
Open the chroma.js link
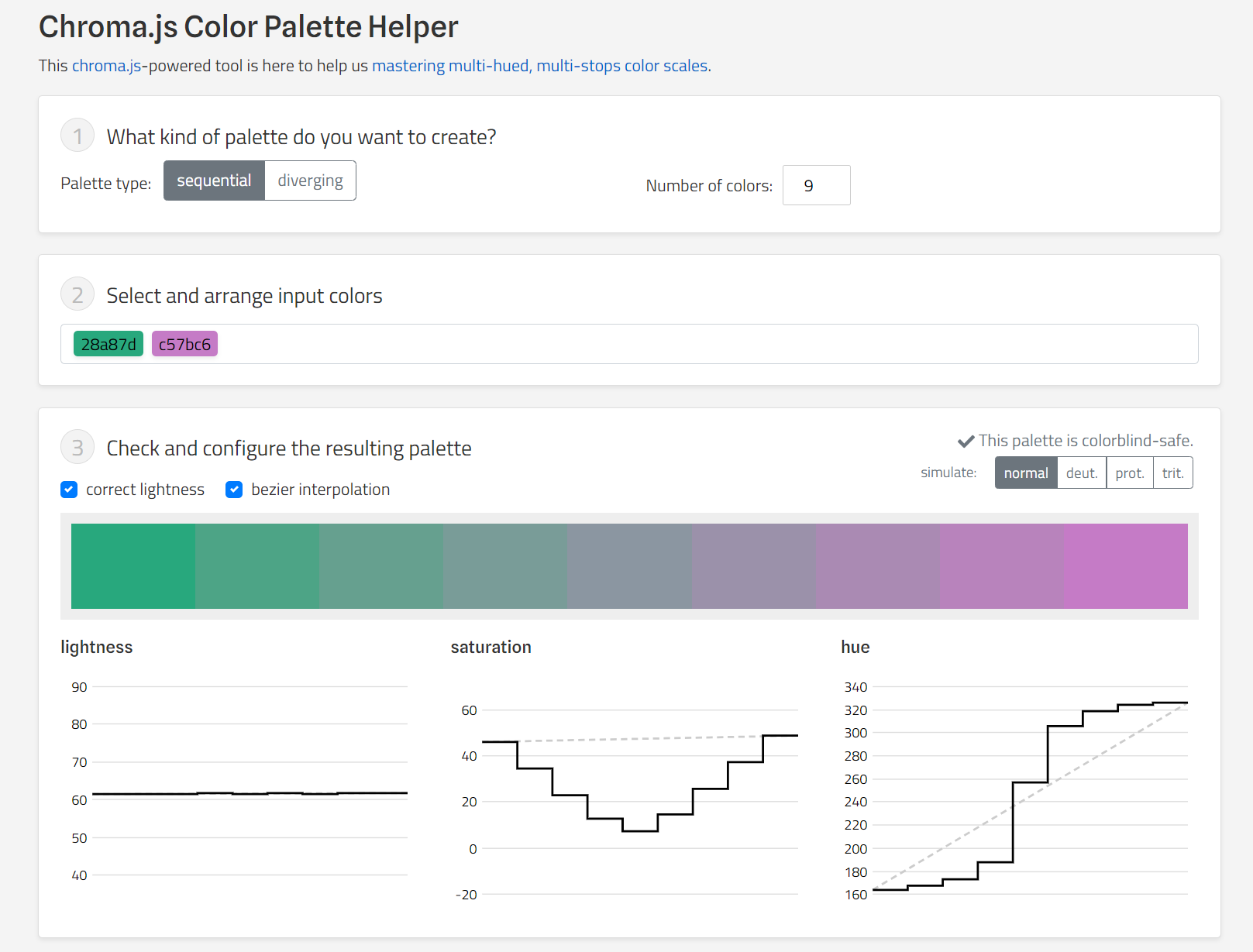tap(106, 66)
